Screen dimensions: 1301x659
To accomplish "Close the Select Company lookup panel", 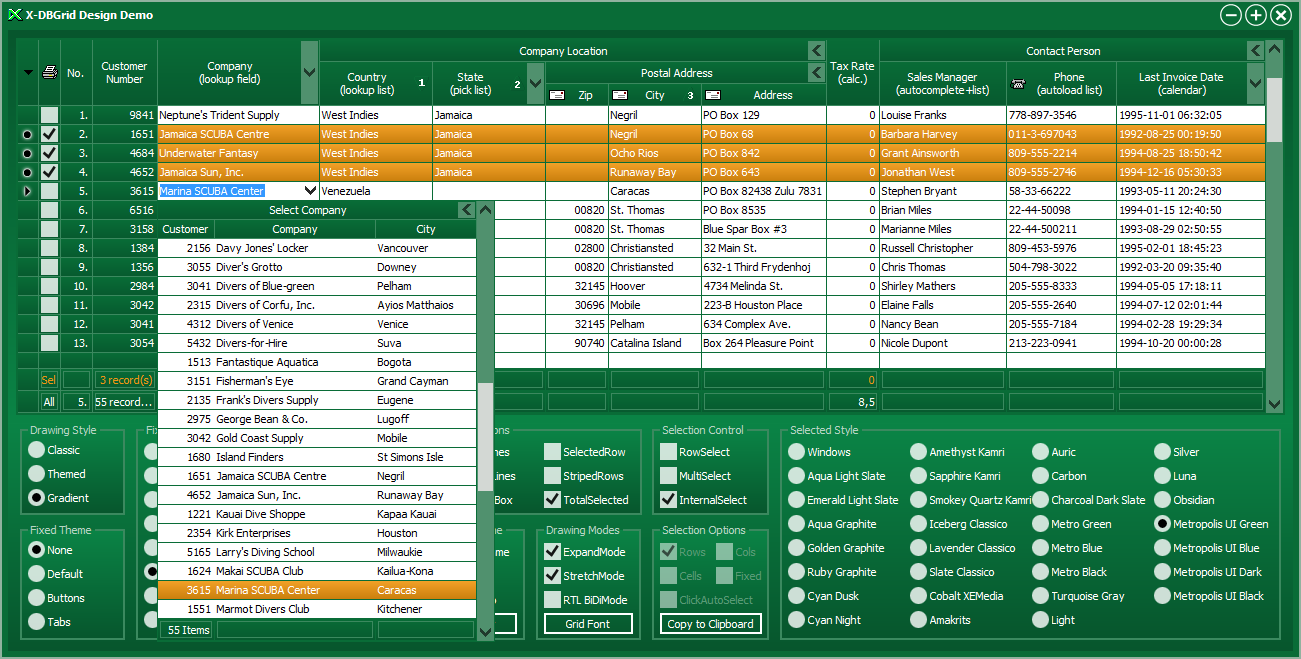I will pyautogui.click(x=466, y=210).
